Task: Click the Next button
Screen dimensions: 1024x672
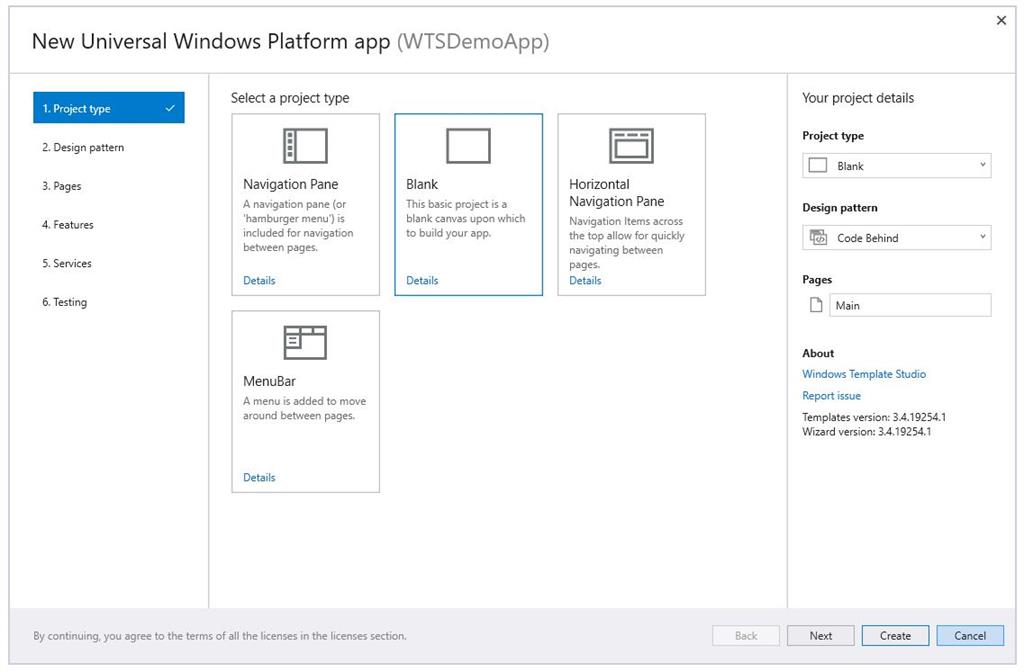Action: point(820,635)
